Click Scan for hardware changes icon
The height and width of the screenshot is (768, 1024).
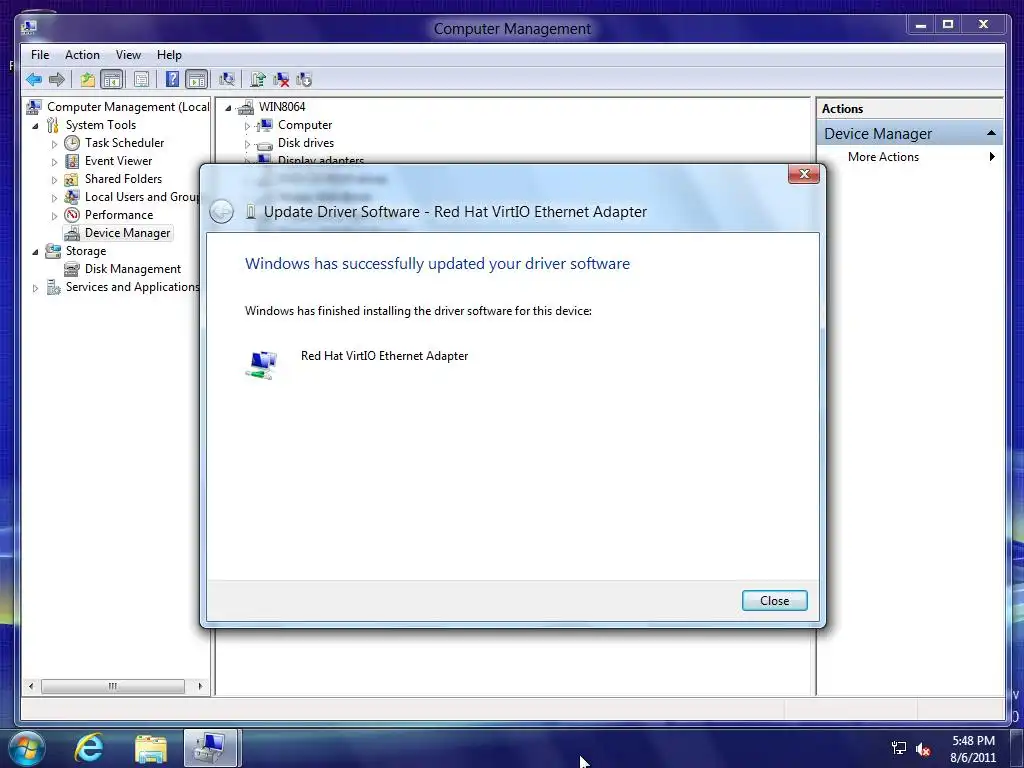(227, 80)
